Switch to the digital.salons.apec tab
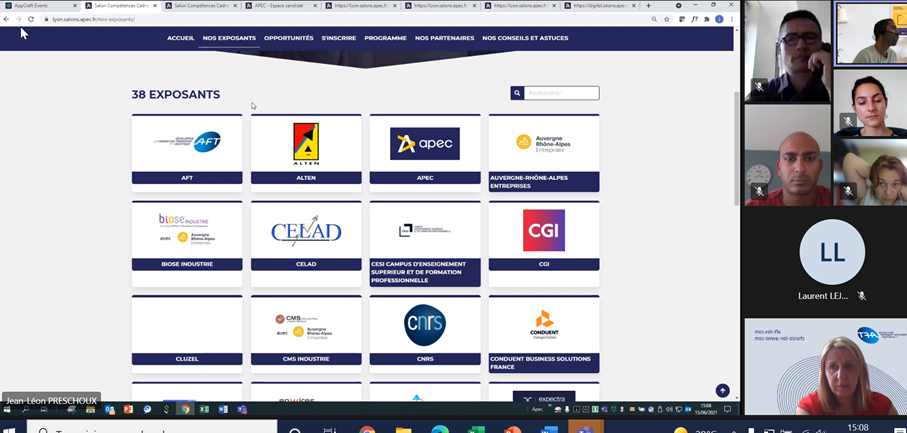907x433 pixels. click(x=598, y=6)
